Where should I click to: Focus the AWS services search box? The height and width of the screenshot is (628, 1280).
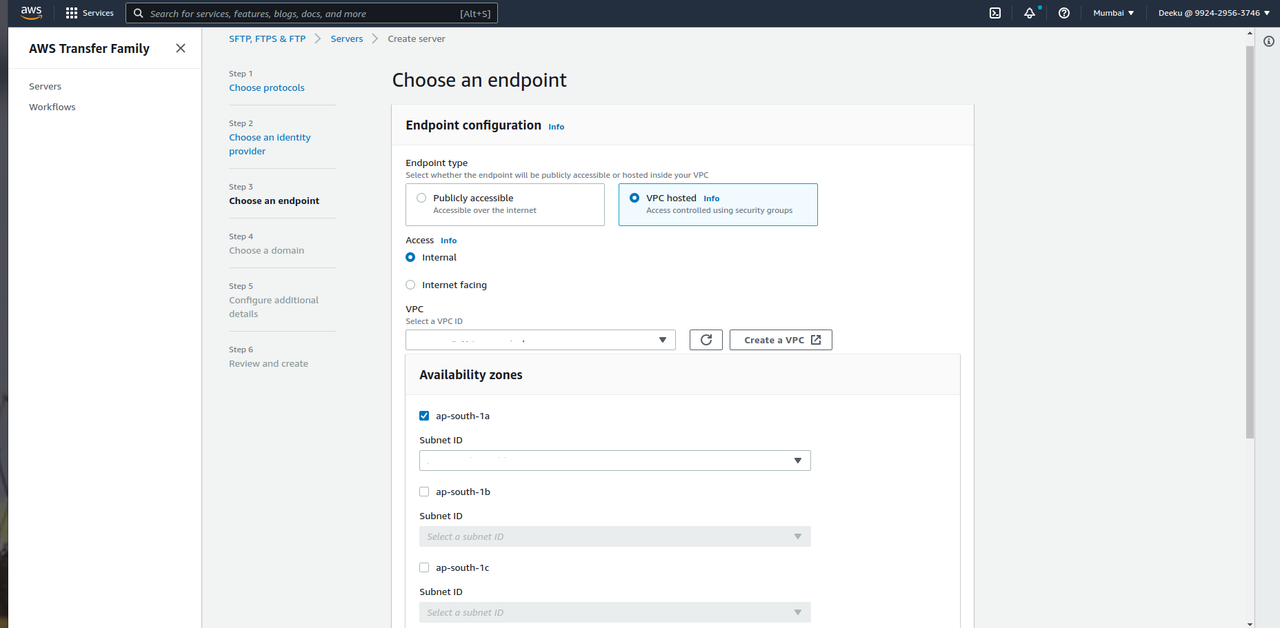coord(310,14)
